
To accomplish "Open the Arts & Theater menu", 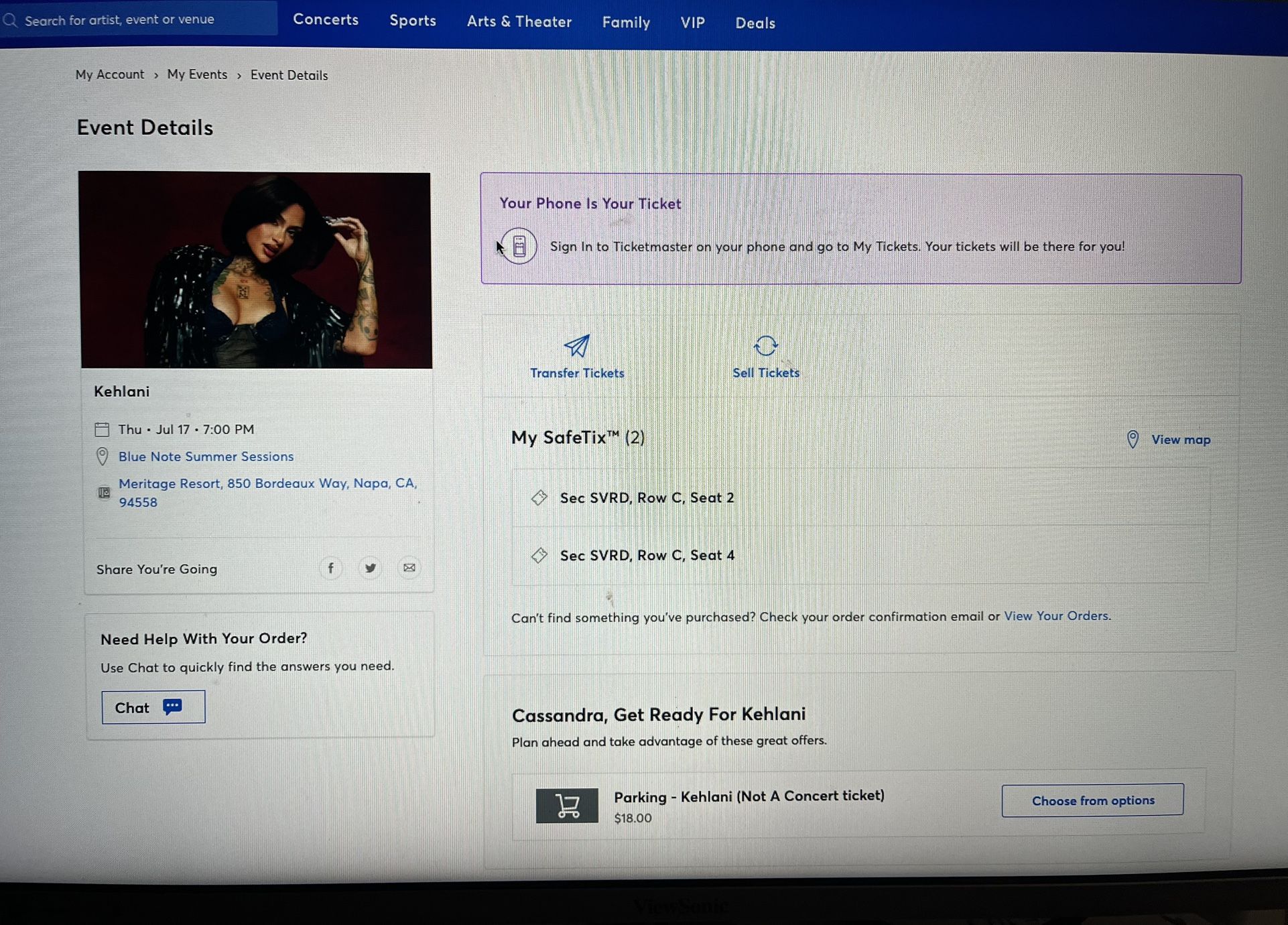I will point(519,21).
